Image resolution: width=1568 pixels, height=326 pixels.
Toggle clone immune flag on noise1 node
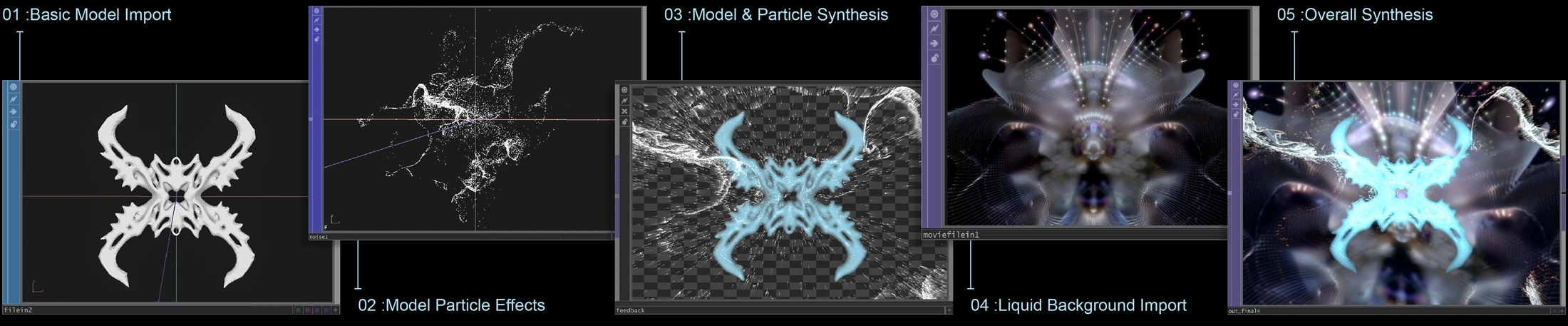click(317, 21)
